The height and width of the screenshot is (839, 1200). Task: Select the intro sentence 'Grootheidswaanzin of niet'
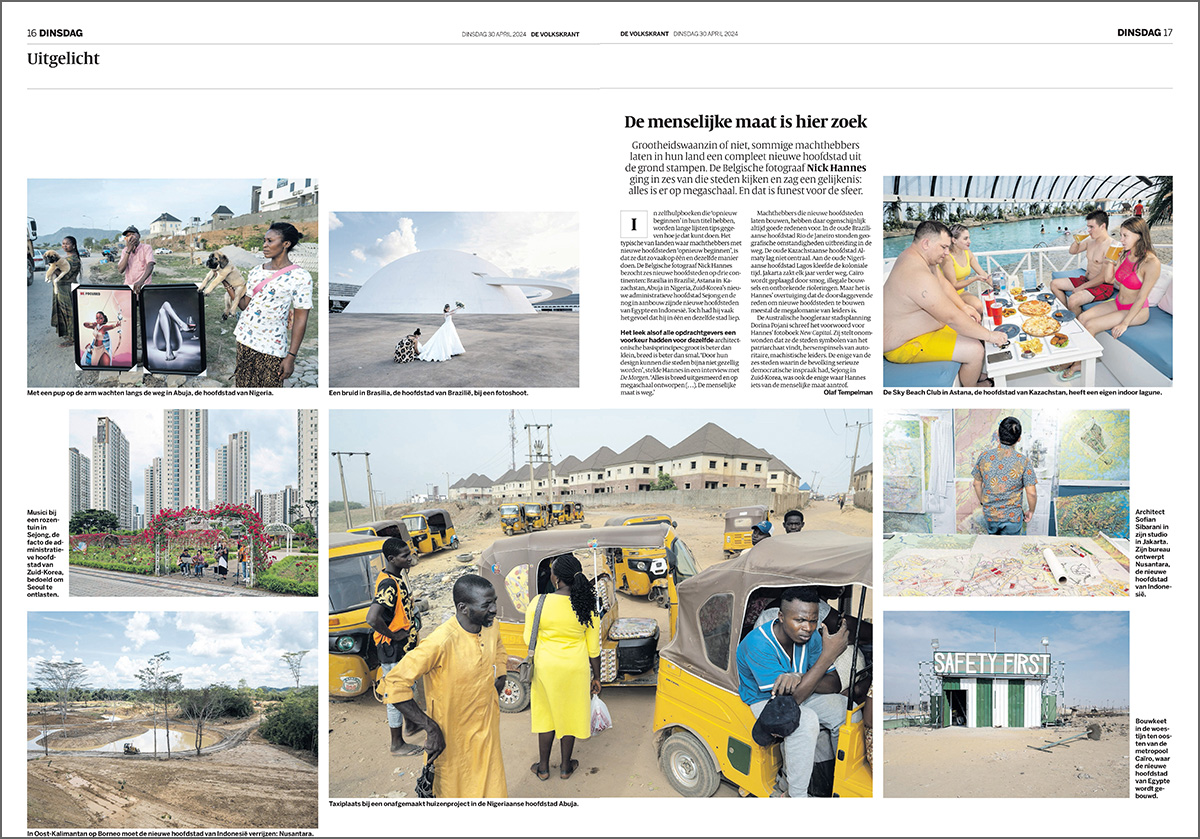pos(746,168)
